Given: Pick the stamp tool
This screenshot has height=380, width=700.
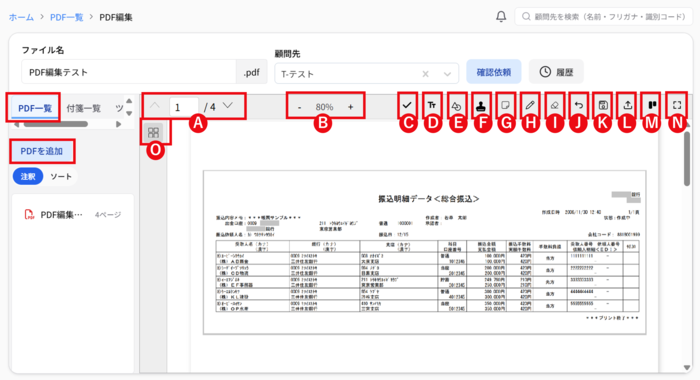Looking at the screenshot, I should tap(481, 106).
